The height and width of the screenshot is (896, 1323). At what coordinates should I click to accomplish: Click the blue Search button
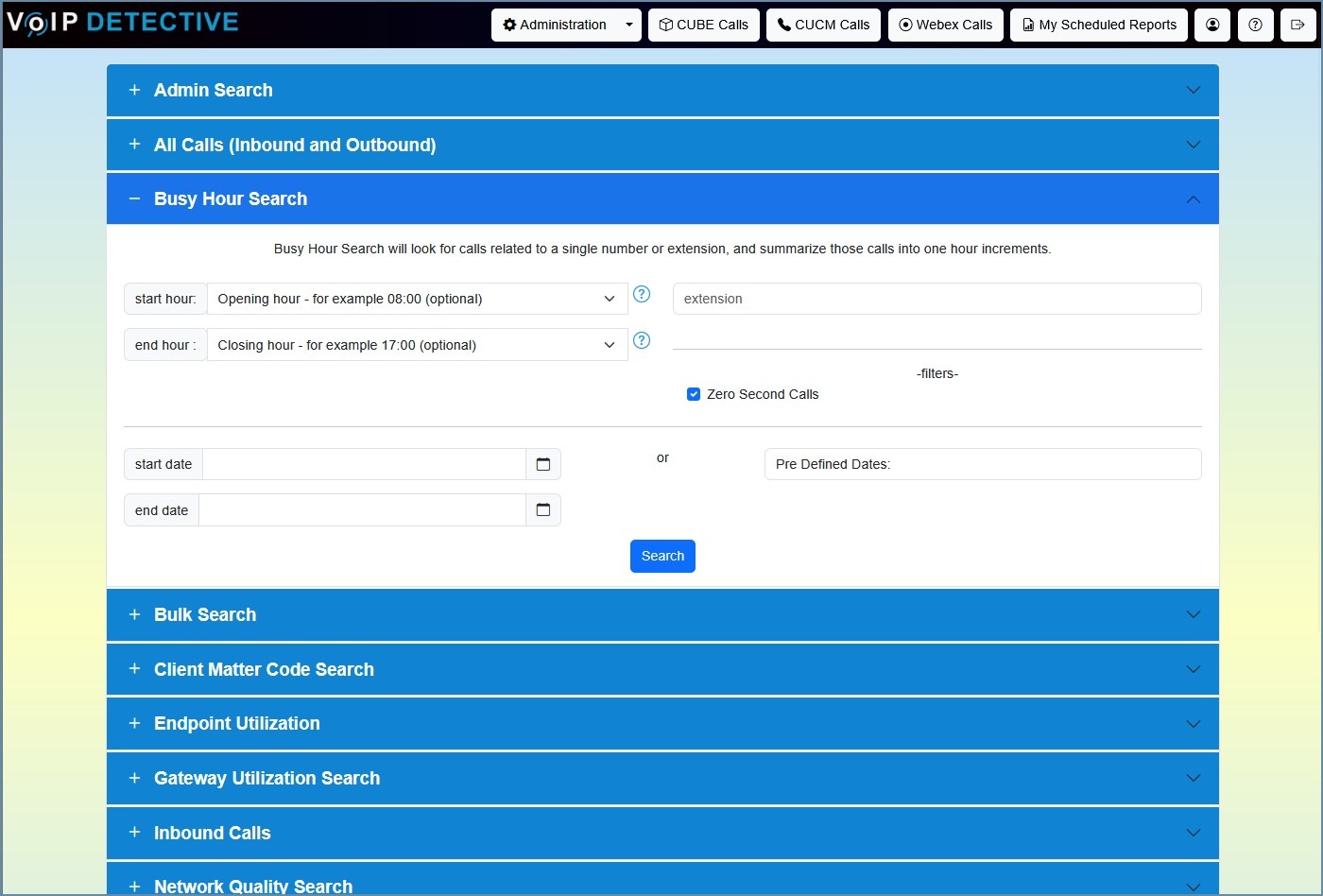tap(662, 556)
